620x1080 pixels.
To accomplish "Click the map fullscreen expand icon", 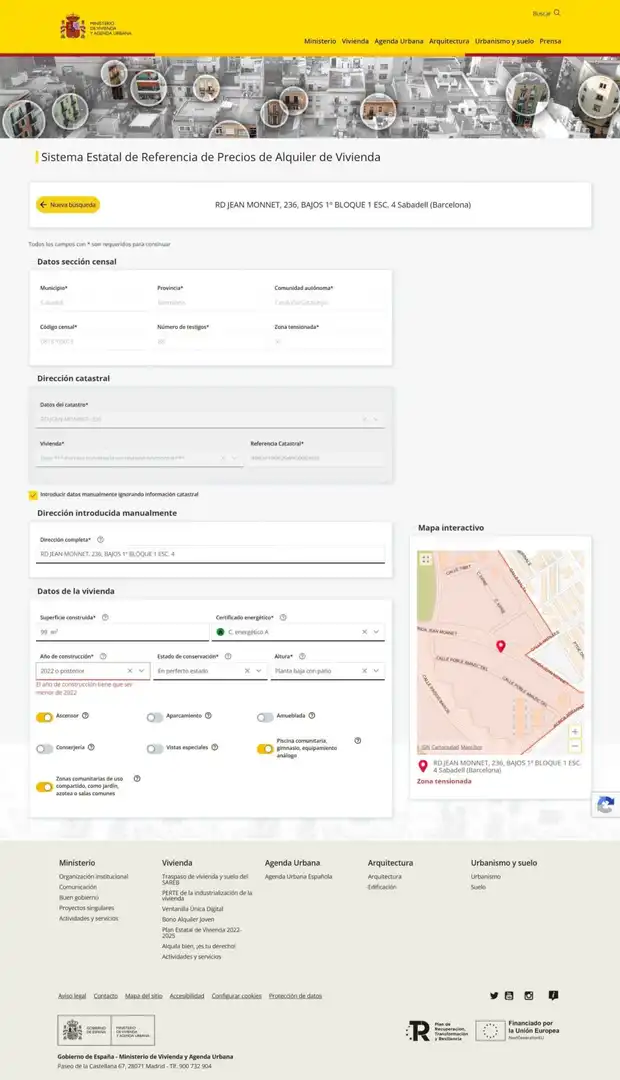I will (x=426, y=559).
